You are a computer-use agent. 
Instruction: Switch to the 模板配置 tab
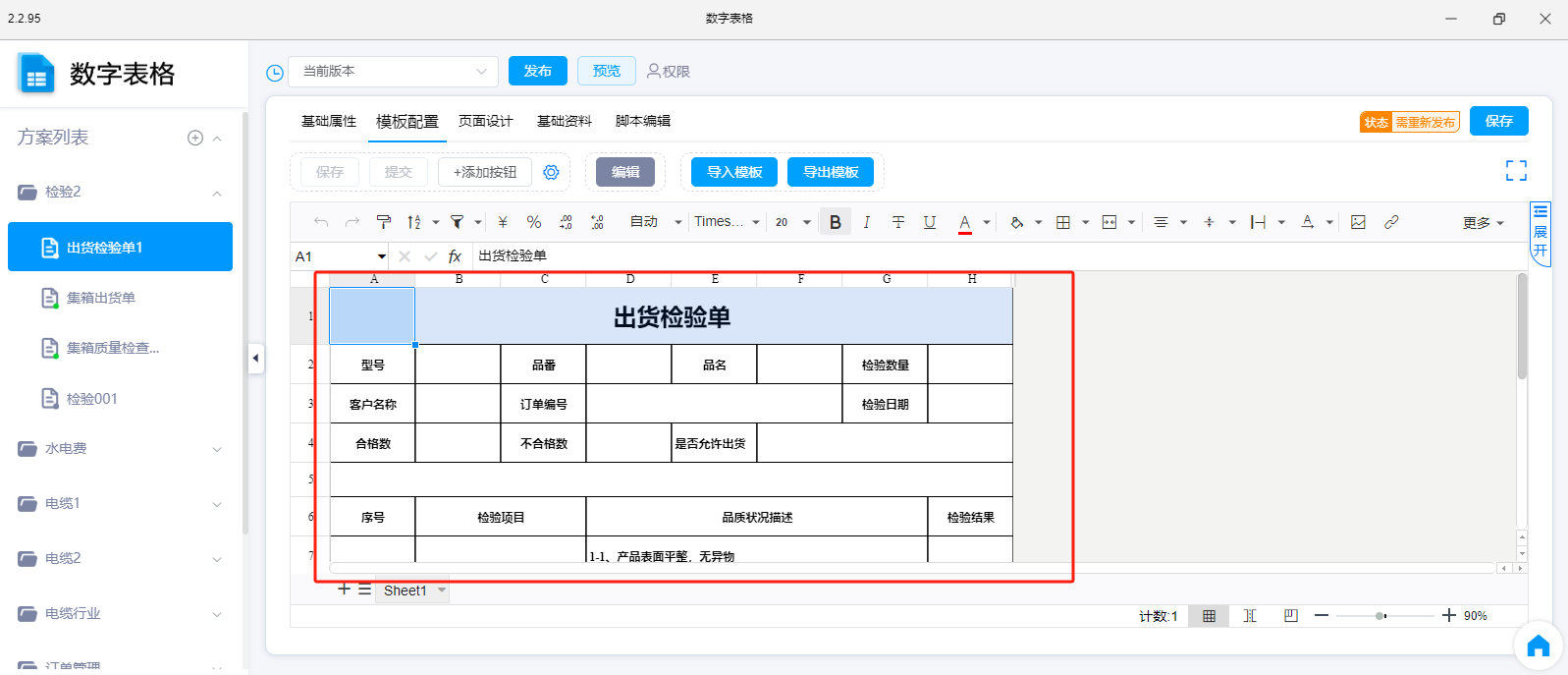click(x=407, y=122)
